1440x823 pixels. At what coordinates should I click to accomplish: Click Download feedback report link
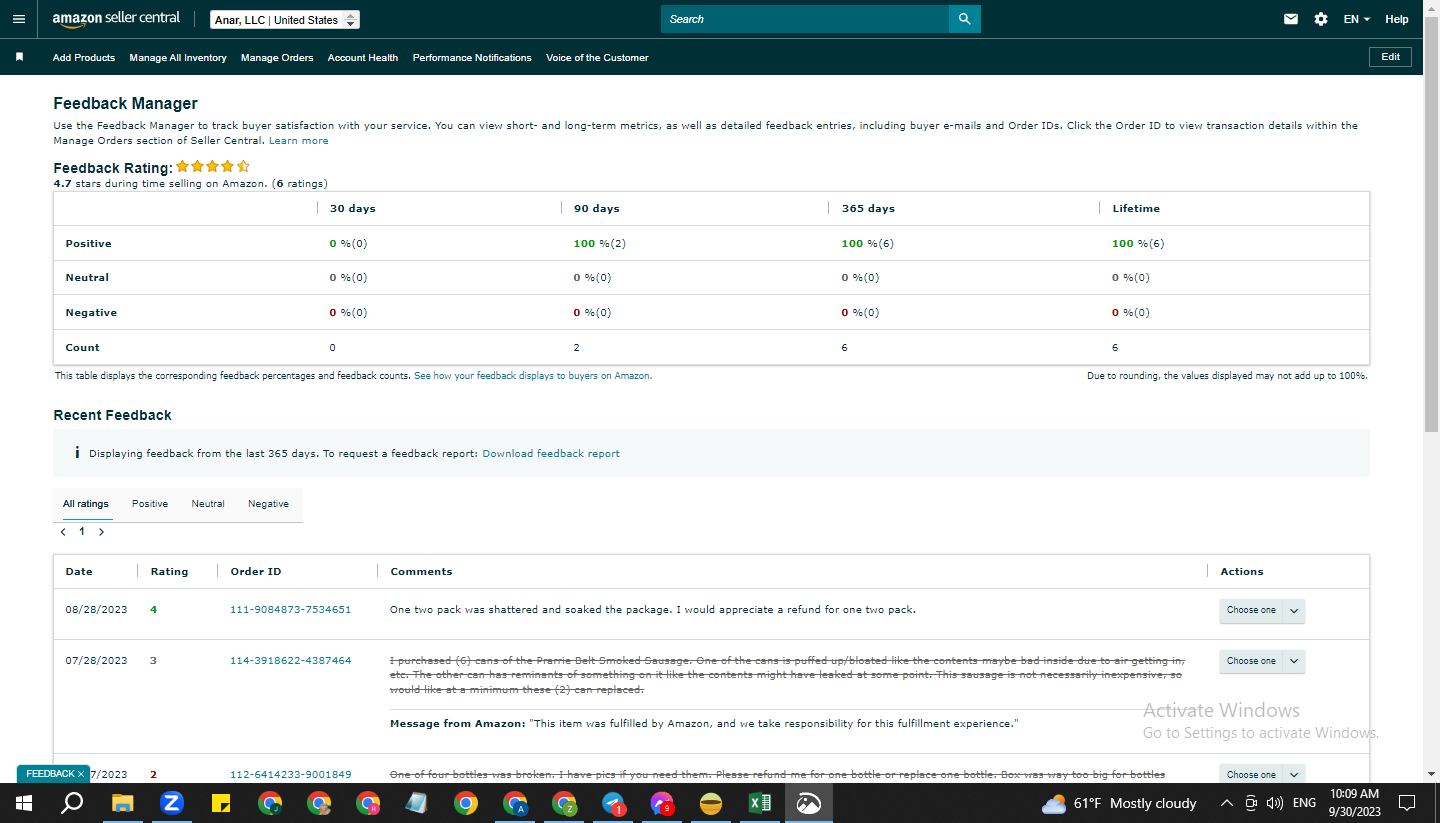click(551, 454)
